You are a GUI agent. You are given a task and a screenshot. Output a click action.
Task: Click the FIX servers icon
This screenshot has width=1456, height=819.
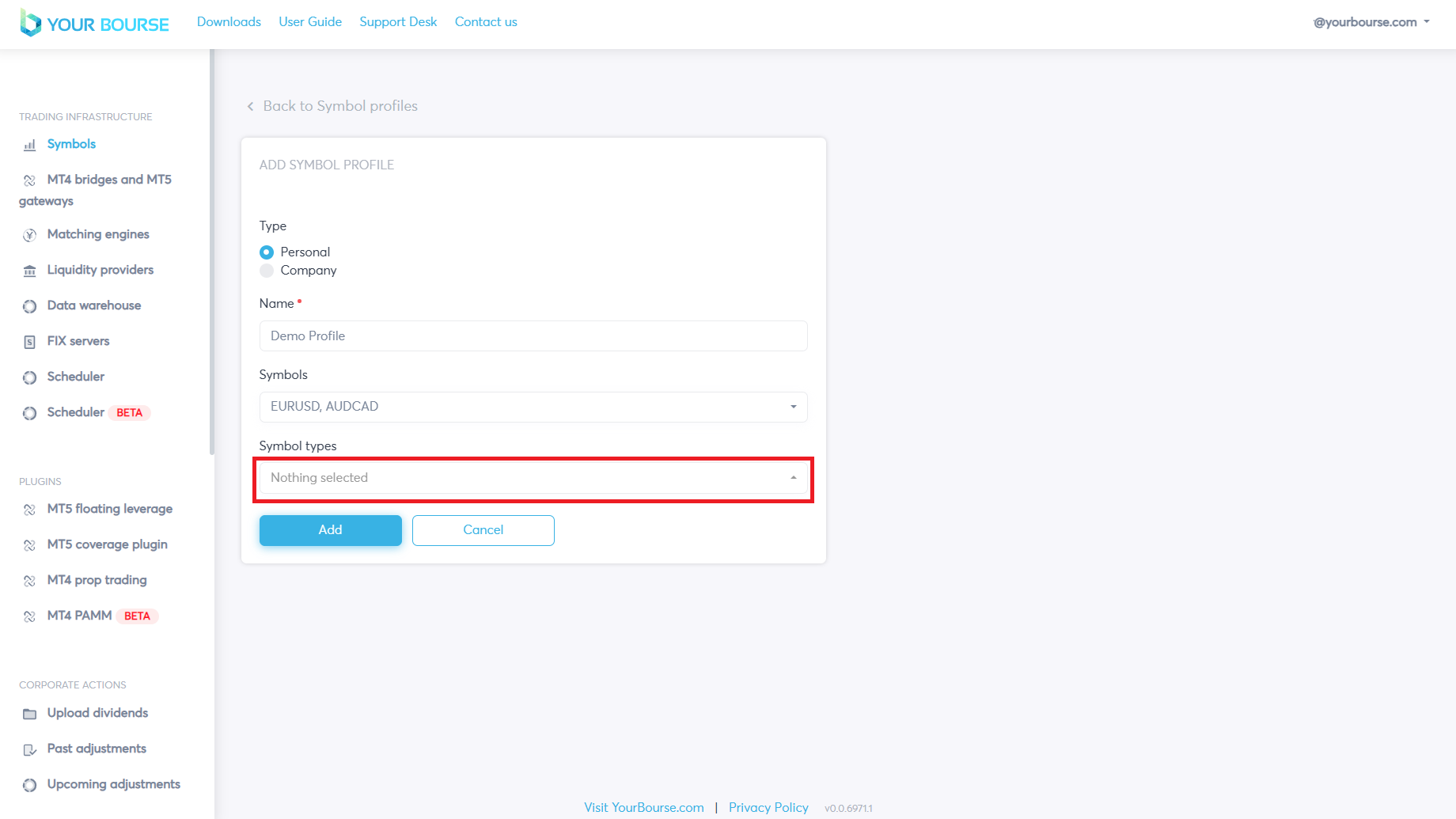tap(29, 342)
